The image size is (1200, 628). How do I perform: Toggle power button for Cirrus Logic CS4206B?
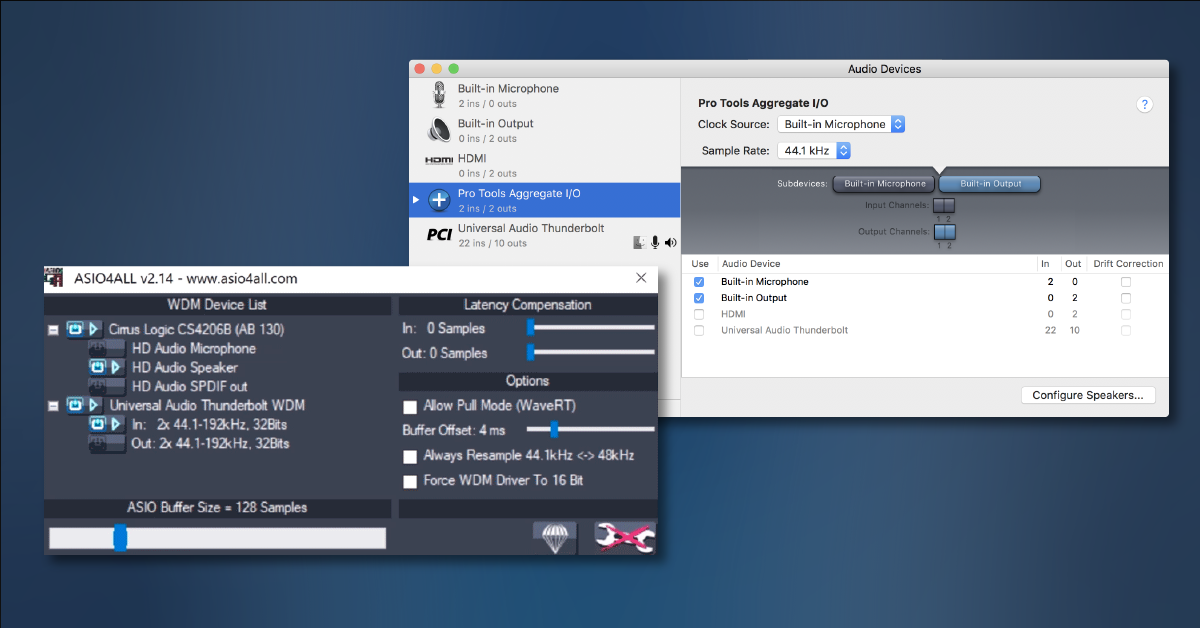coord(76,329)
